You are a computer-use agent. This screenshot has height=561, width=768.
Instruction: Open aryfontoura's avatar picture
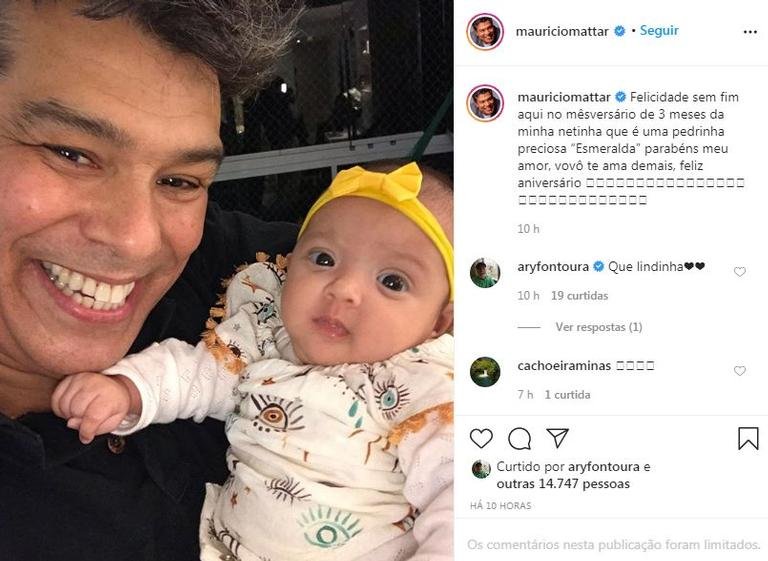[x=485, y=272]
